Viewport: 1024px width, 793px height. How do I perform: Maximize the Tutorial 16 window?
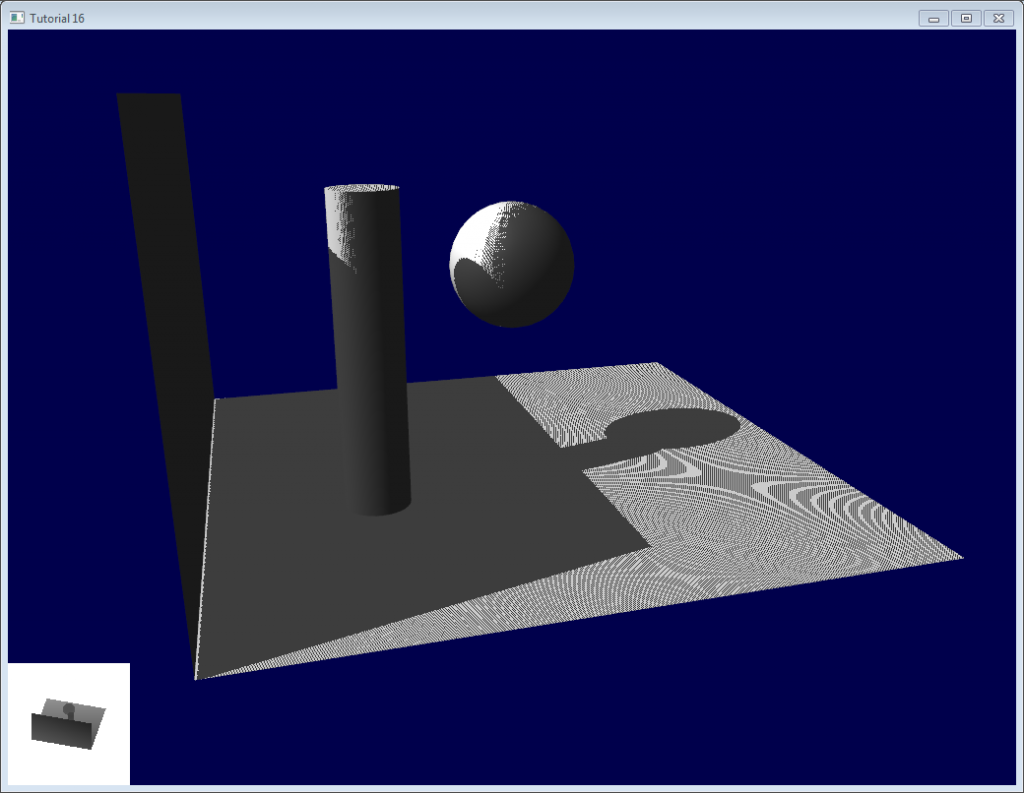(966, 18)
